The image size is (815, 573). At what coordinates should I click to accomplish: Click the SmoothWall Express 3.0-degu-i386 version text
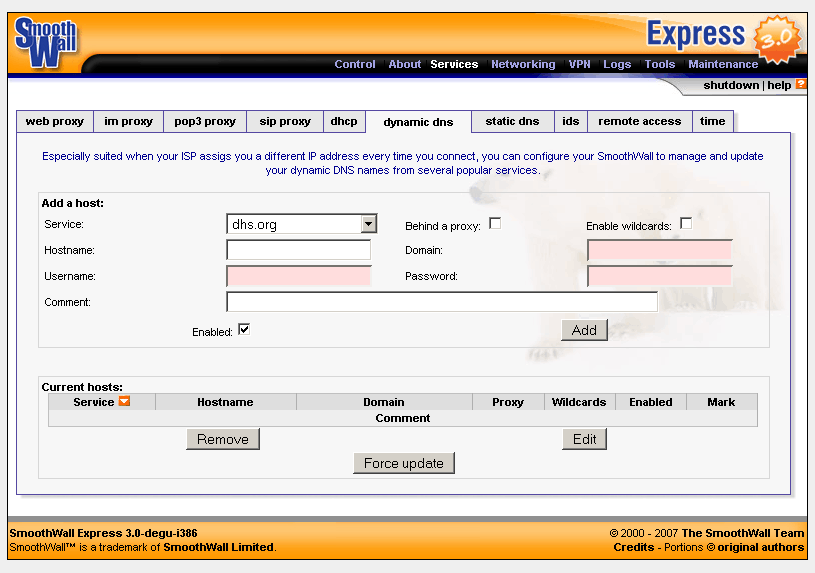pos(103,533)
